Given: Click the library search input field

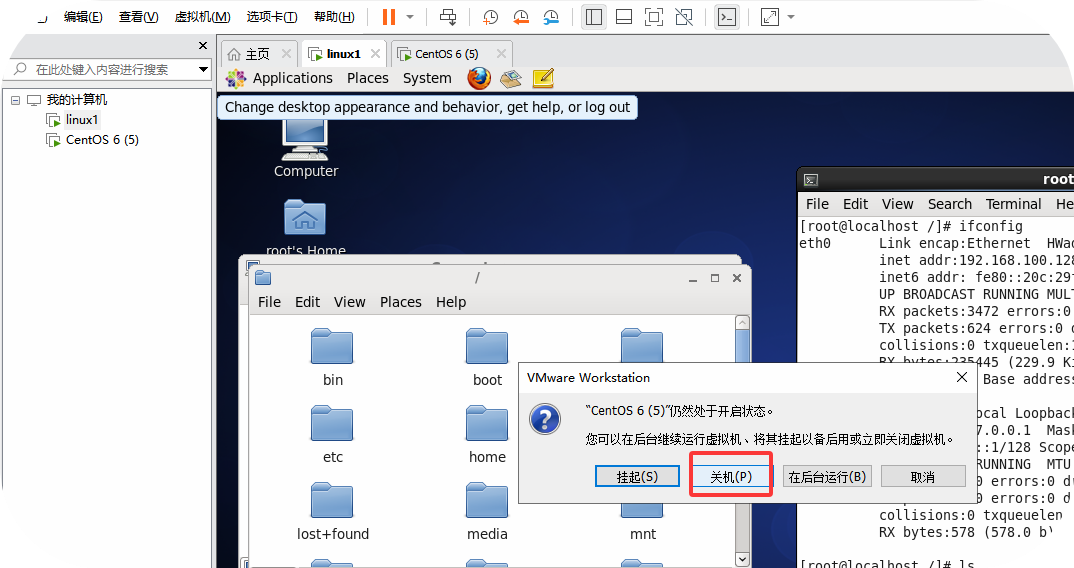Looking at the screenshot, I should pyautogui.click(x=104, y=69).
